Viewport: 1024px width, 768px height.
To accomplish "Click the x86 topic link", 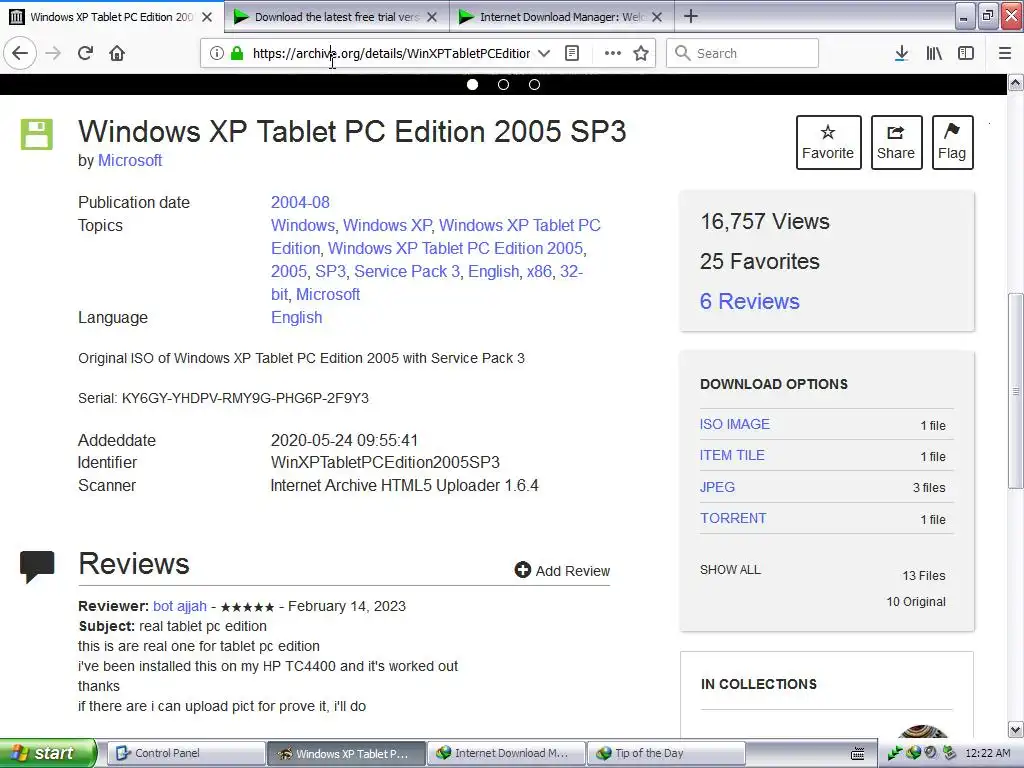I will (539, 272).
